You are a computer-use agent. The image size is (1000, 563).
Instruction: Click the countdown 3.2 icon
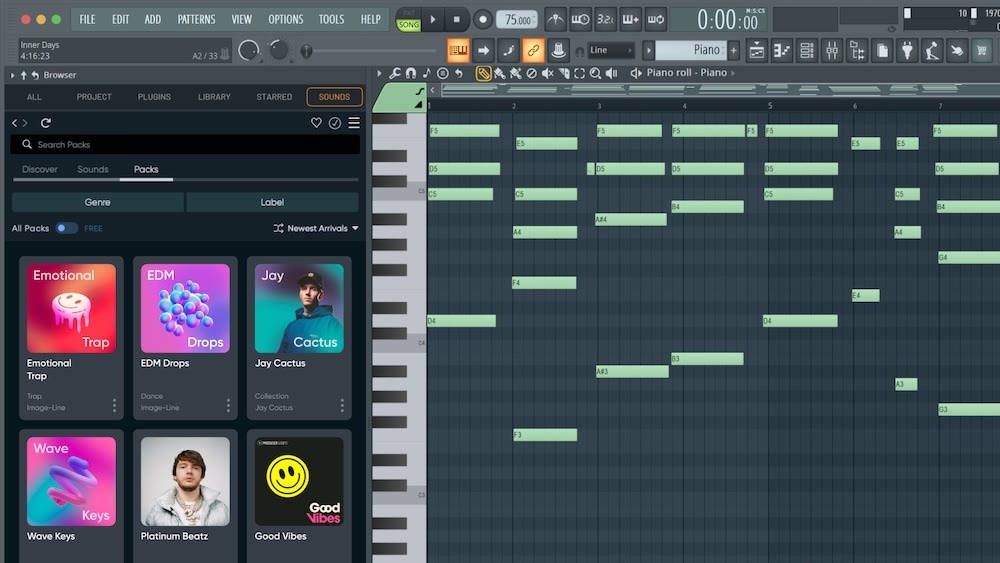(605, 20)
